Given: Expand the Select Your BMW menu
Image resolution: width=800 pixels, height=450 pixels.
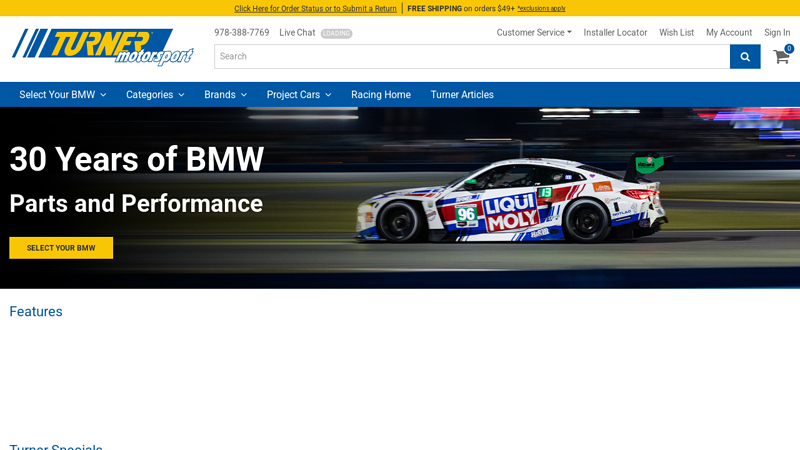Looking at the screenshot, I should point(63,95).
